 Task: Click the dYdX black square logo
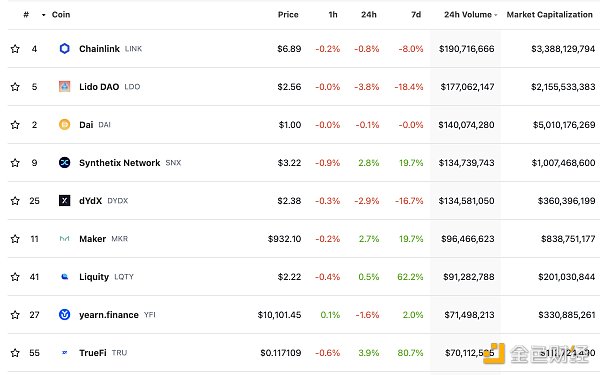click(x=64, y=201)
